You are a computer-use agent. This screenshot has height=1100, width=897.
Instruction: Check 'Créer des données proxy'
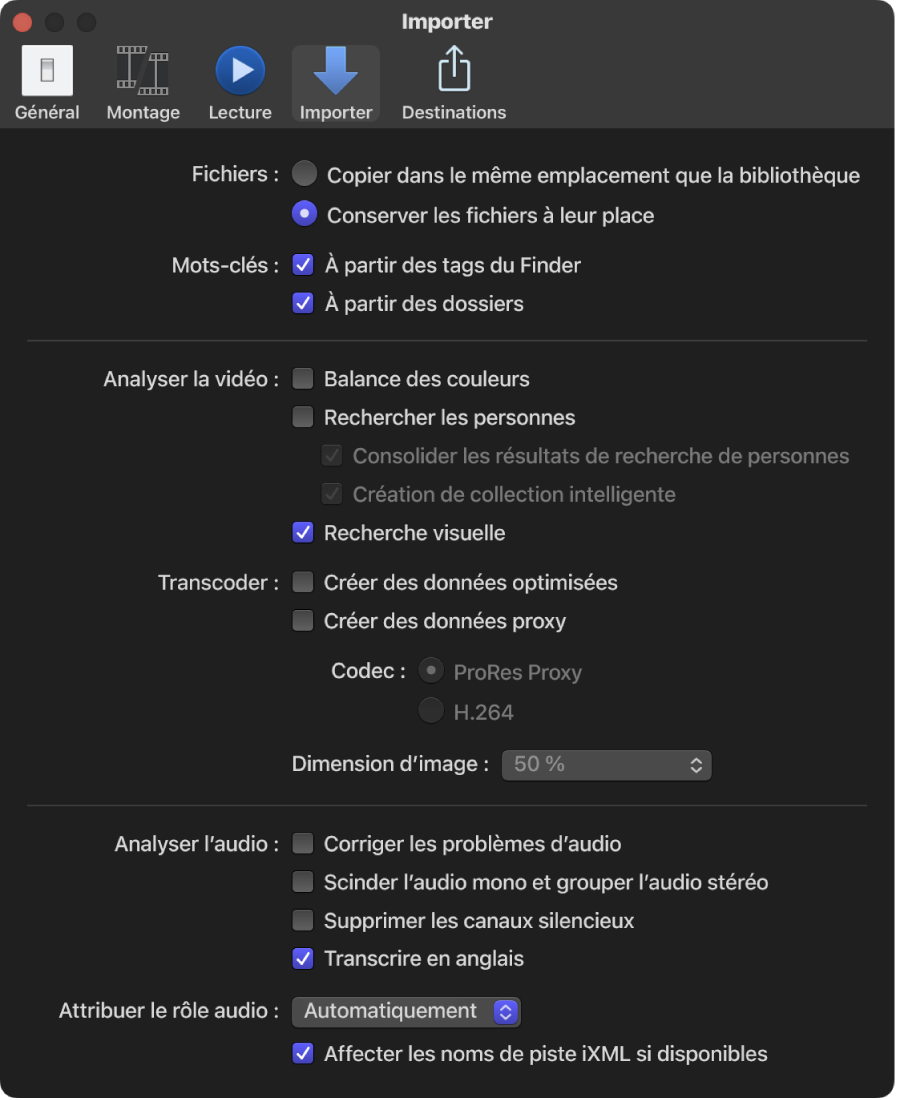pyautogui.click(x=302, y=620)
